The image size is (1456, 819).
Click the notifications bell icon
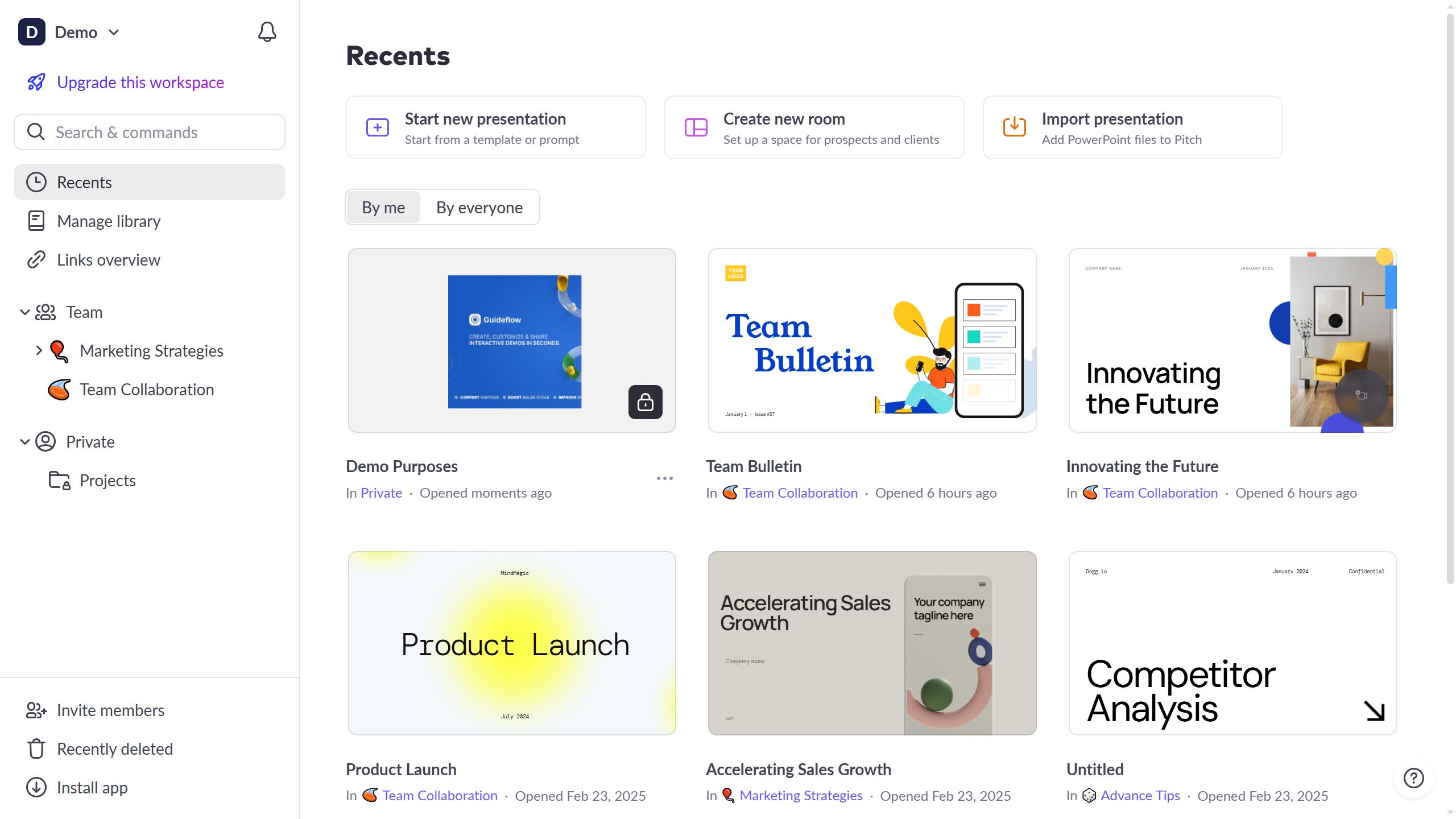pos(267,32)
